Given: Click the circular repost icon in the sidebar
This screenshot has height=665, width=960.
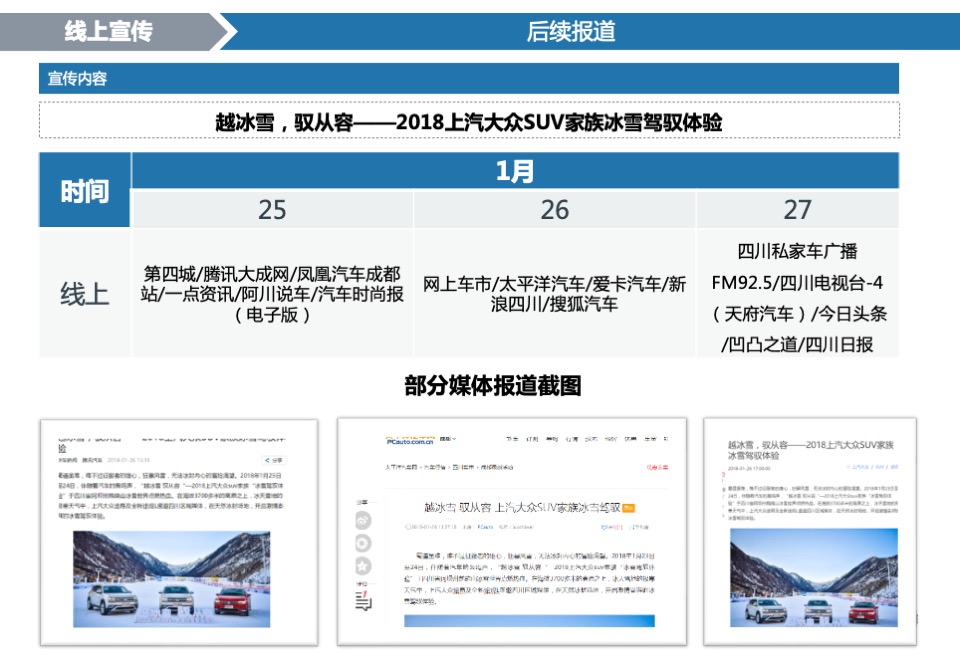Looking at the screenshot, I should click(x=363, y=542).
